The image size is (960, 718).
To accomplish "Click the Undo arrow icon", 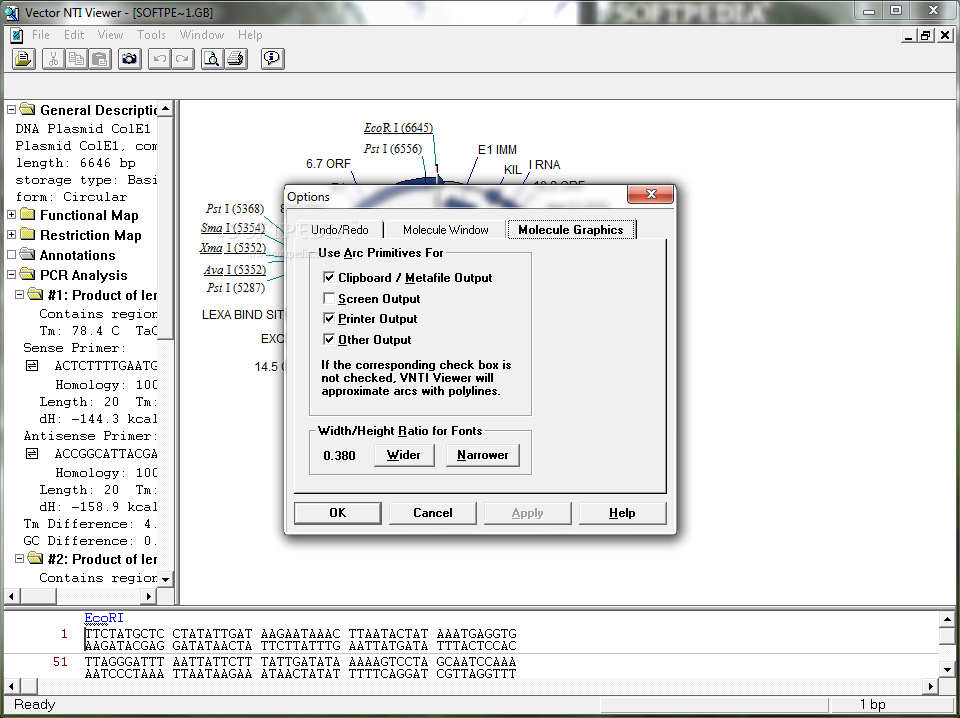I will point(158,58).
